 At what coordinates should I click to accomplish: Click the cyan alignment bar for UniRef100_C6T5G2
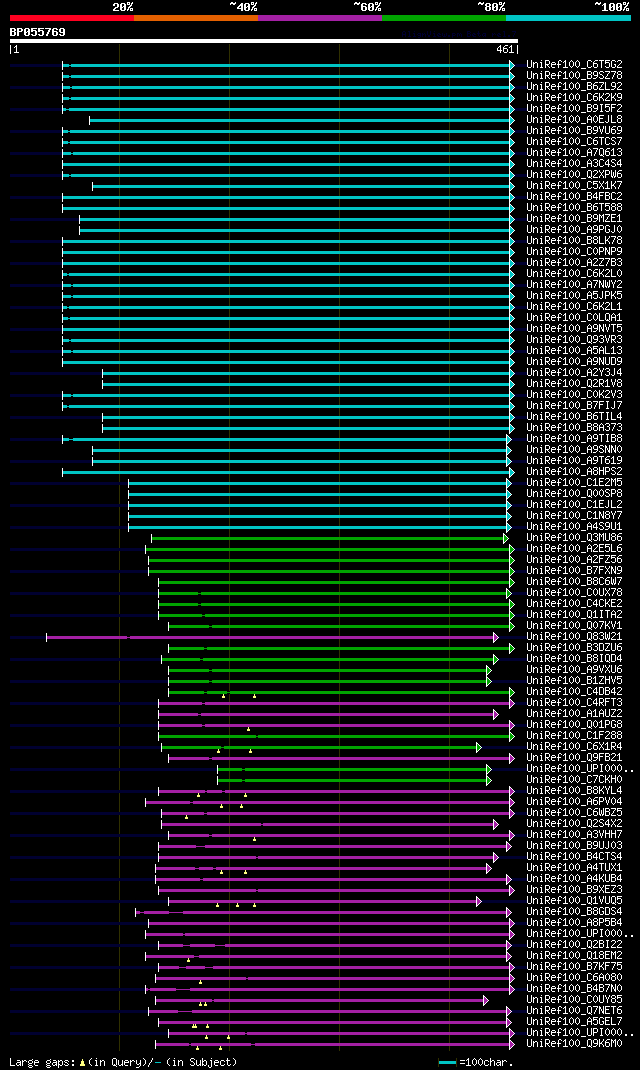click(x=287, y=66)
